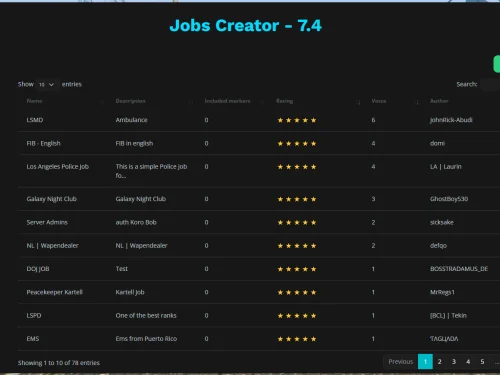
Task: Click star rating of Server Admins row
Action: pos(297,223)
